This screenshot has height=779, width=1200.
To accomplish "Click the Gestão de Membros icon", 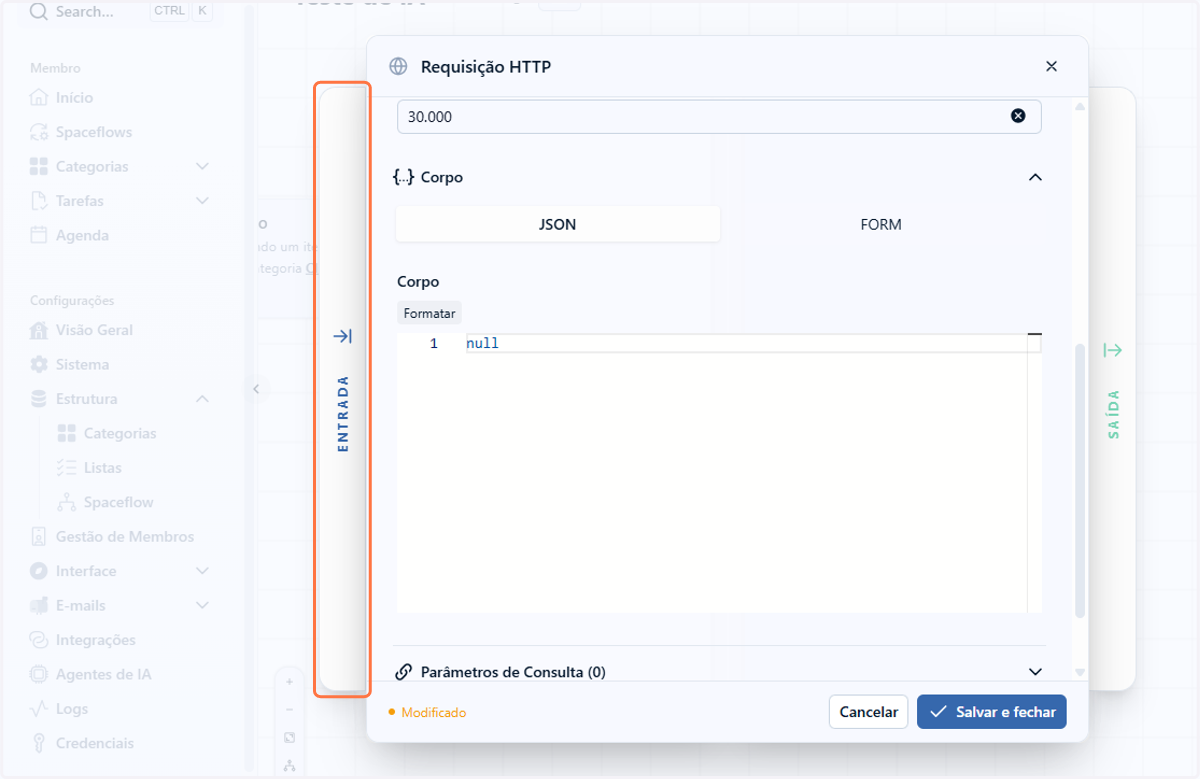I will pyautogui.click(x=39, y=537).
